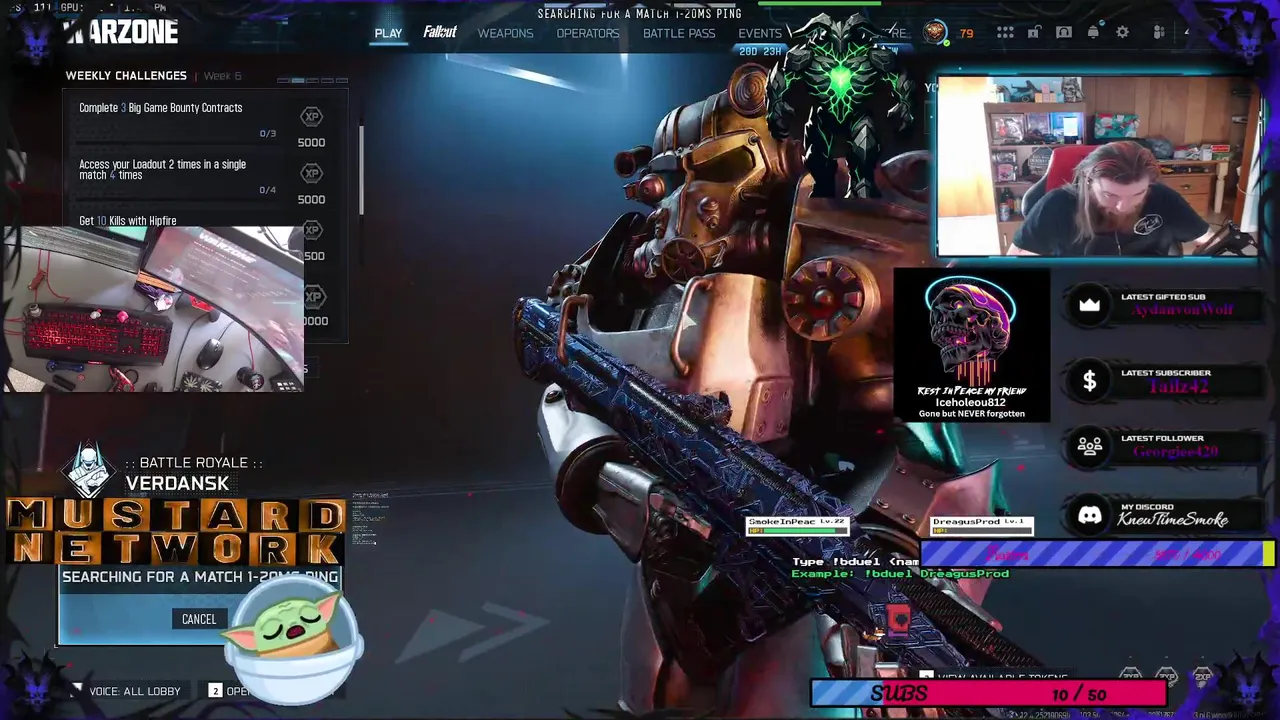Click the keyboard camera overlay
The width and height of the screenshot is (1280, 720).
[153, 308]
